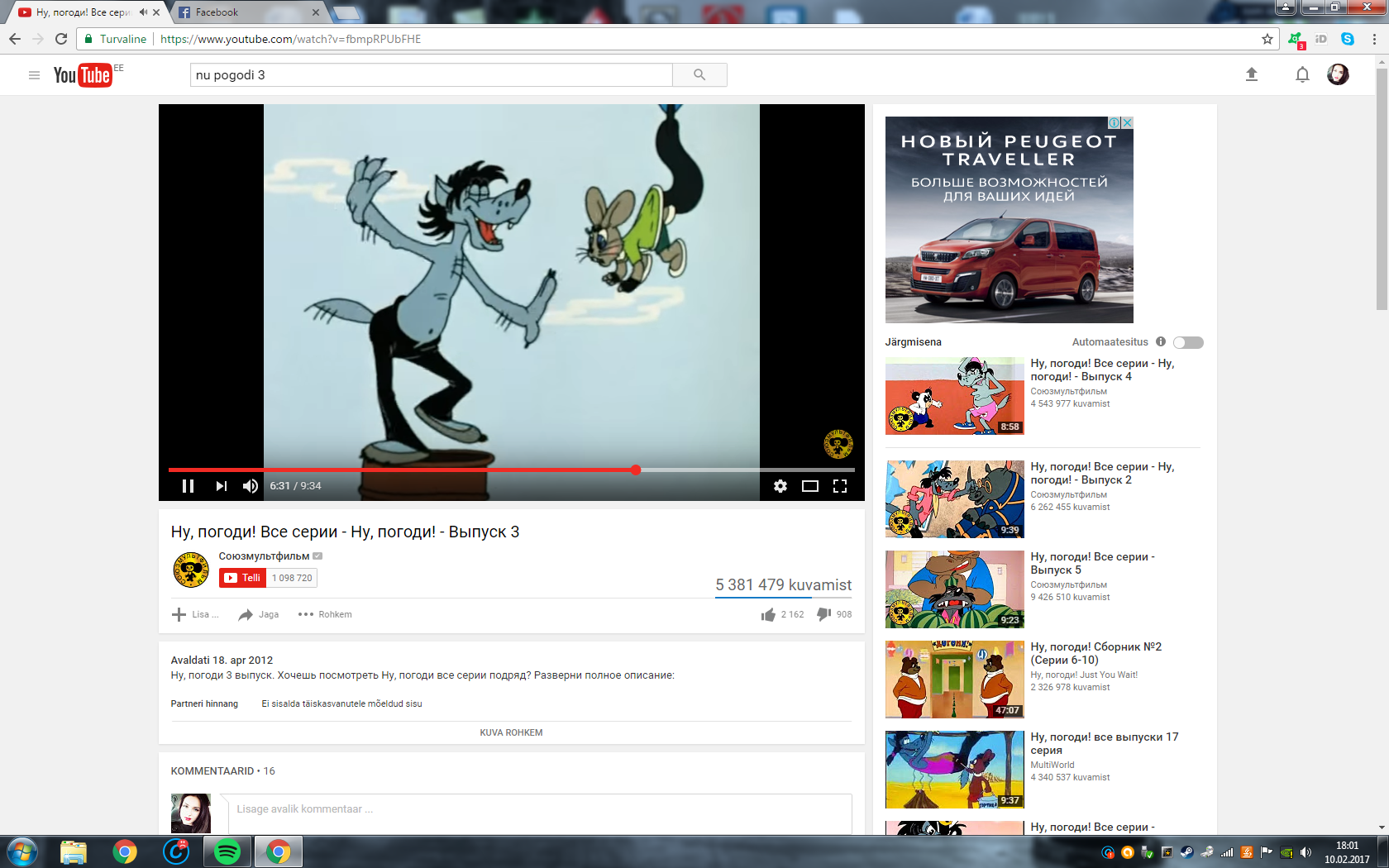Viewport: 1389px width, 868px height.
Task: Open video settings gear
Action: pos(780,486)
